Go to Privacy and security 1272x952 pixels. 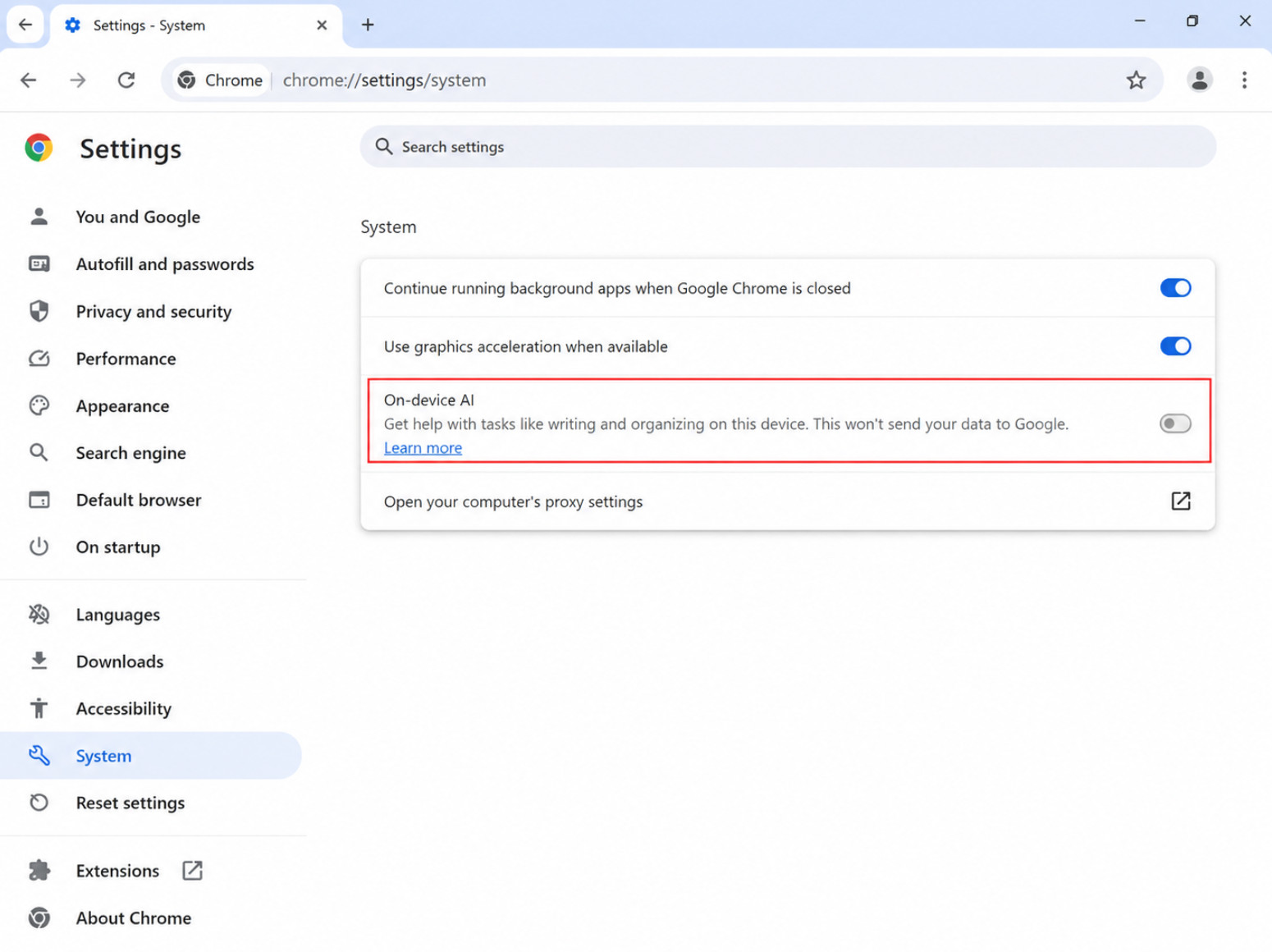(153, 311)
